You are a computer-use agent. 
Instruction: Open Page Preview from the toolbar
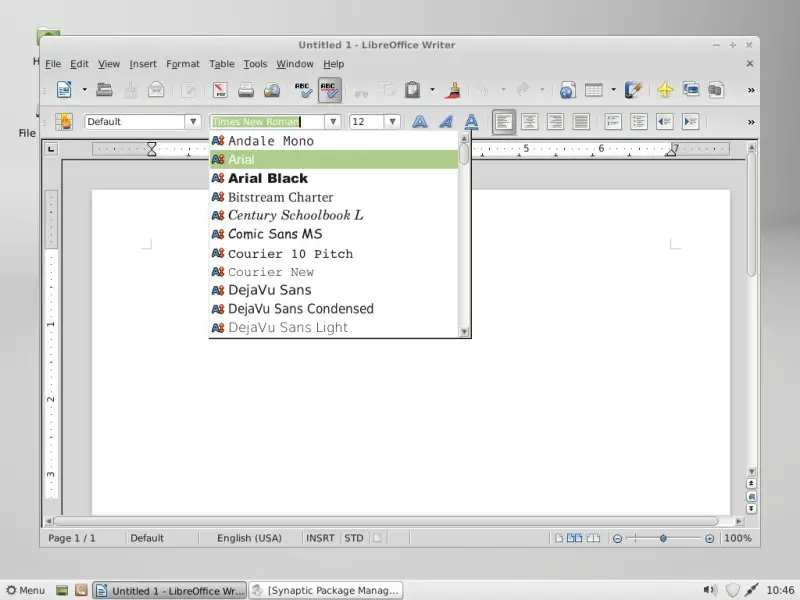click(272, 90)
